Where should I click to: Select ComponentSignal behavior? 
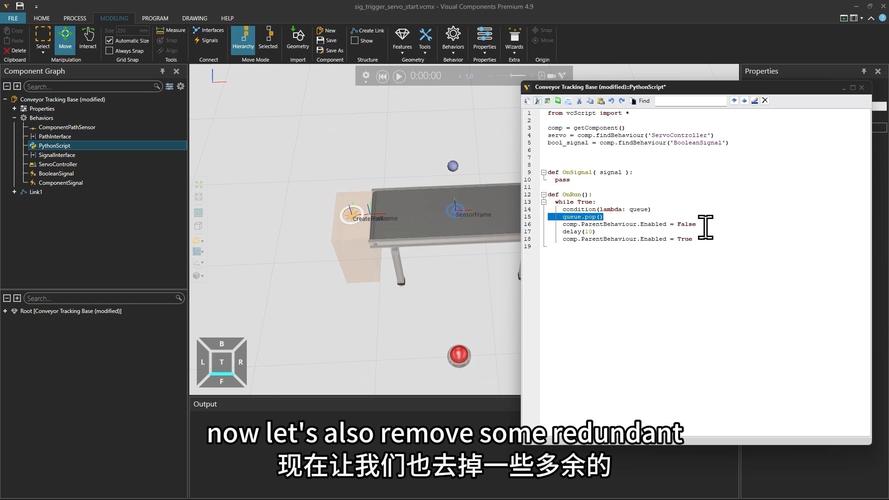click(x=61, y=183)
